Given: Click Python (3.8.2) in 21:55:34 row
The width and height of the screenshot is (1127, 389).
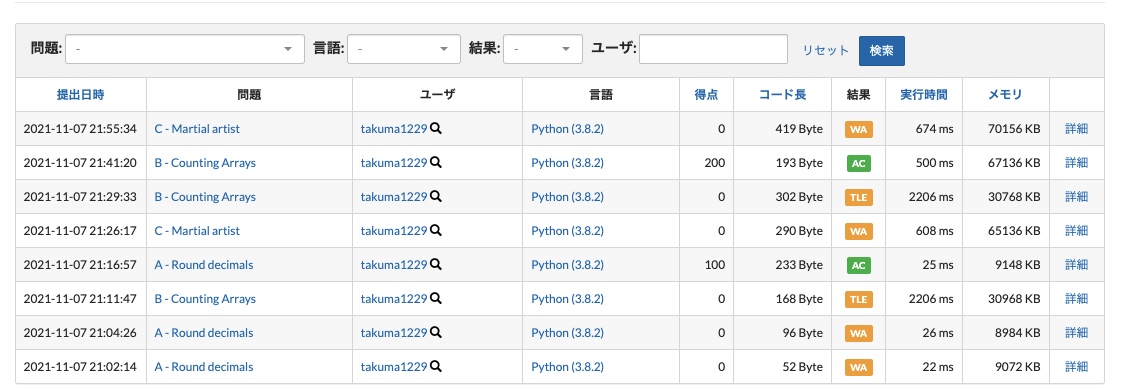Looking at the screenshot, I should [x=567, y=129].
